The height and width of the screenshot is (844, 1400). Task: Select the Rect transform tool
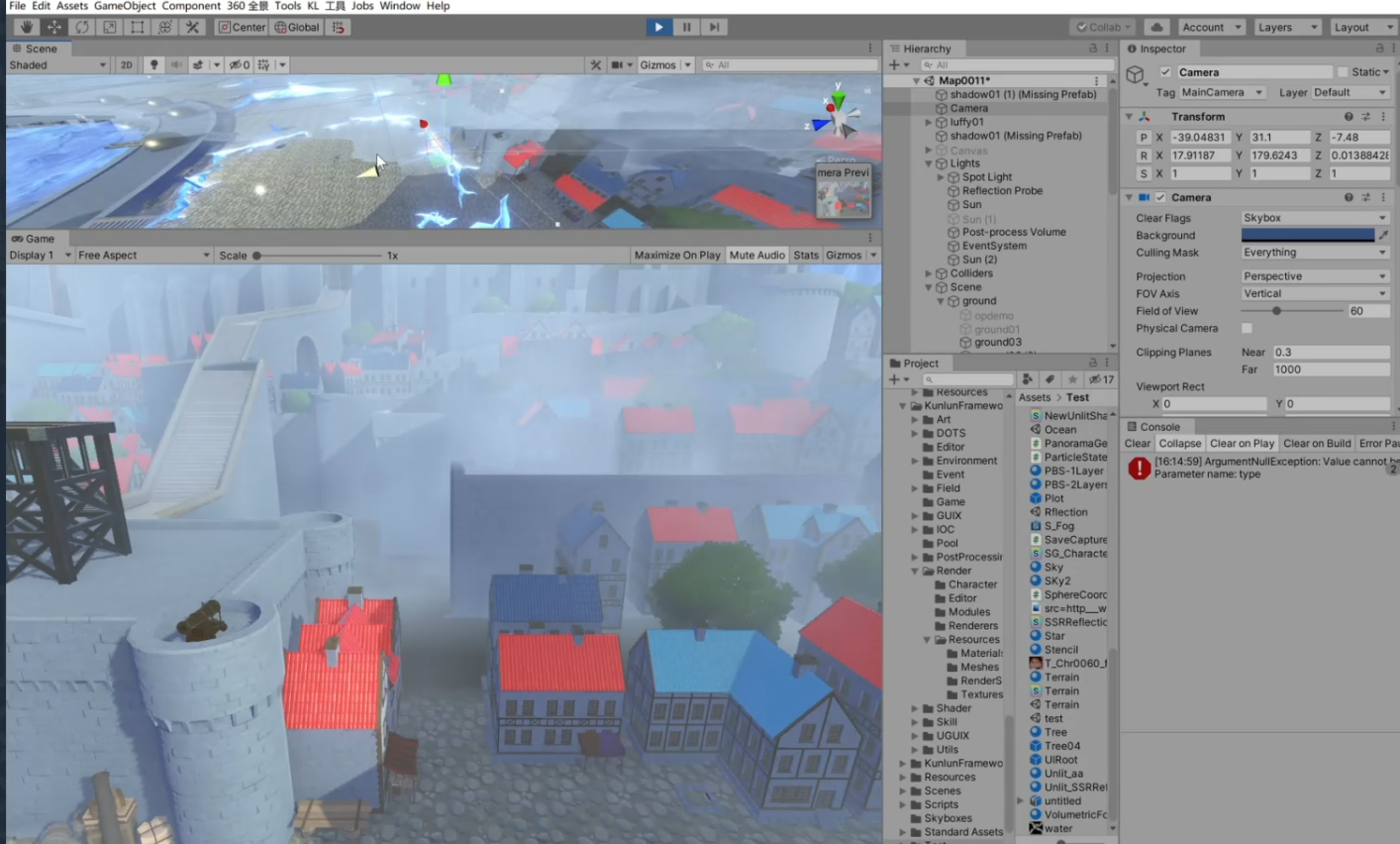137,27
